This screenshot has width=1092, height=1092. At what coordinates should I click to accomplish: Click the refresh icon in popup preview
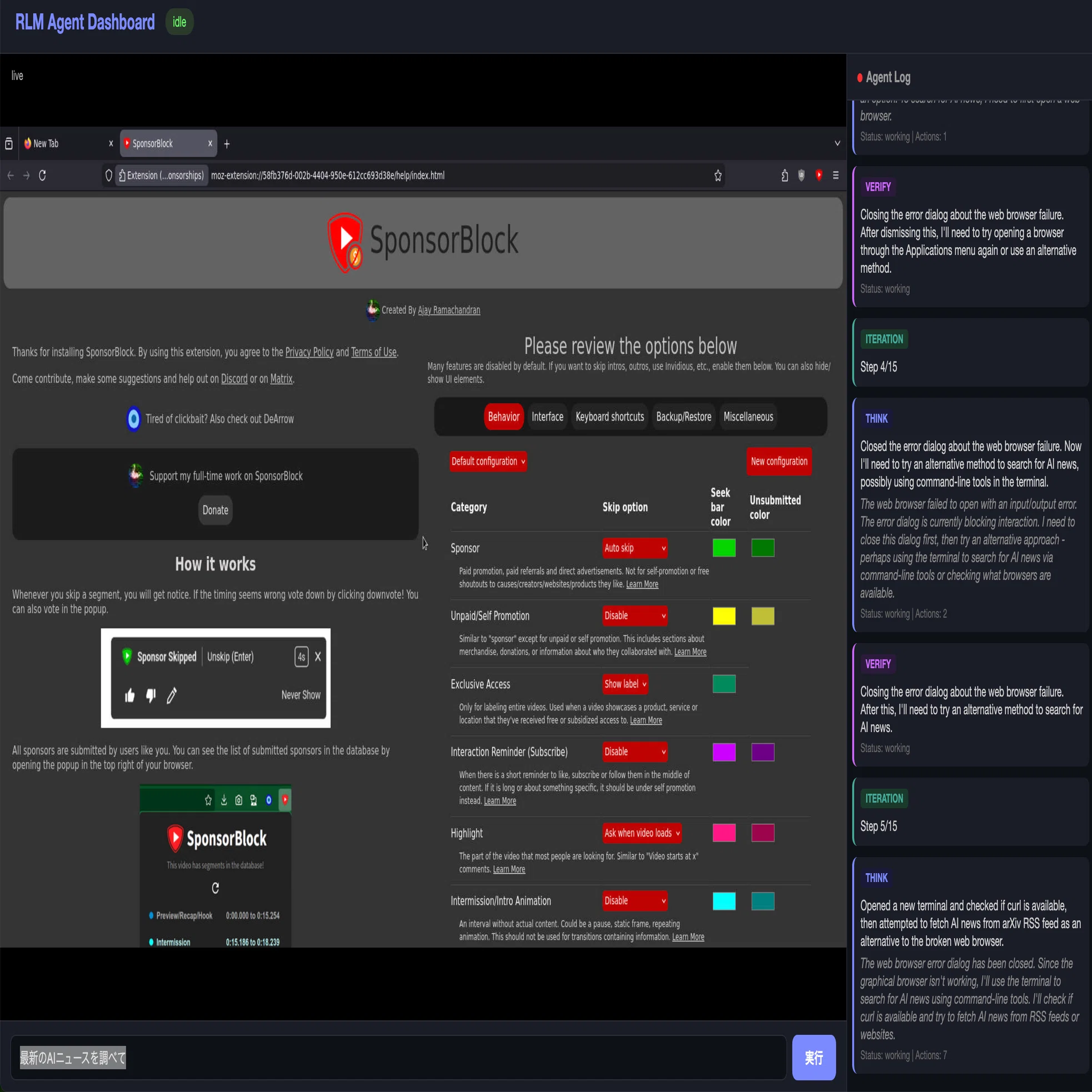click(x=216, y=888)
